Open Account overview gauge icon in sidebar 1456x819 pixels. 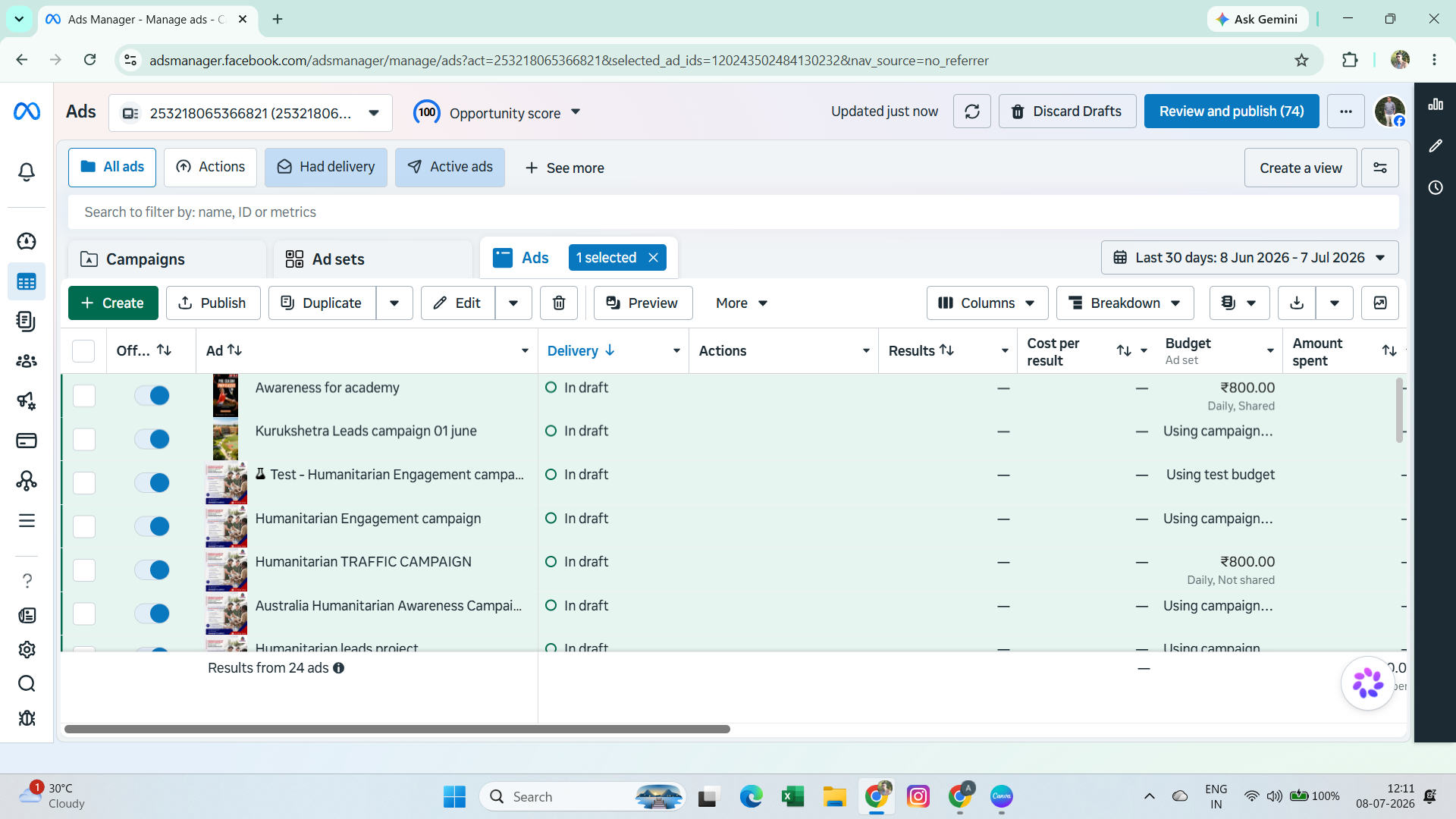click(27, 241)
